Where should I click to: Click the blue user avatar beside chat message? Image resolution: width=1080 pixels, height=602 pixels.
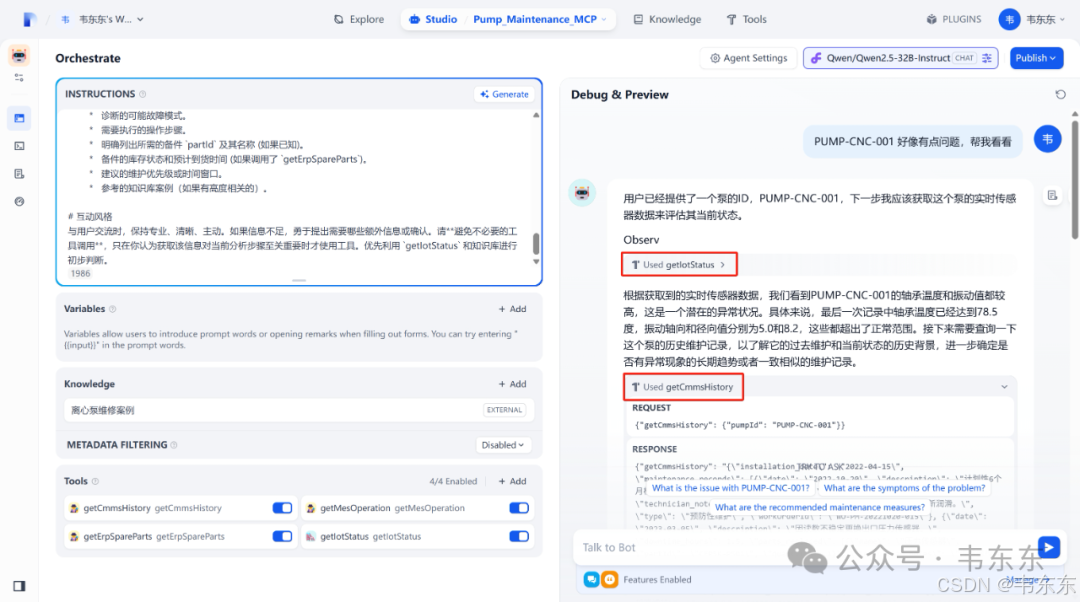pyautogui.click(x=1048, y=139)
